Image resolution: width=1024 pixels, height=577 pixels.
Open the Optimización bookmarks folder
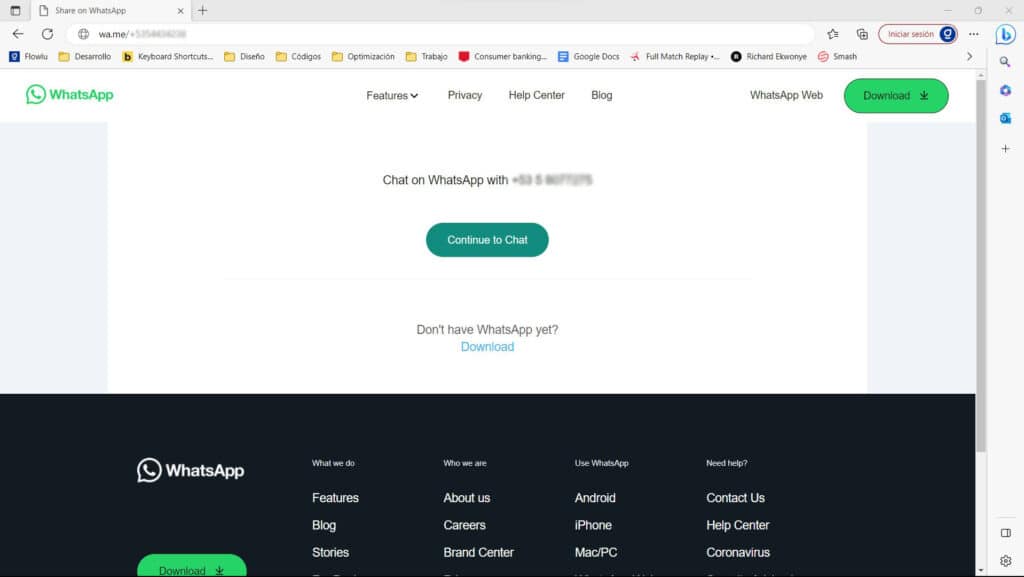tap(363, 57)
